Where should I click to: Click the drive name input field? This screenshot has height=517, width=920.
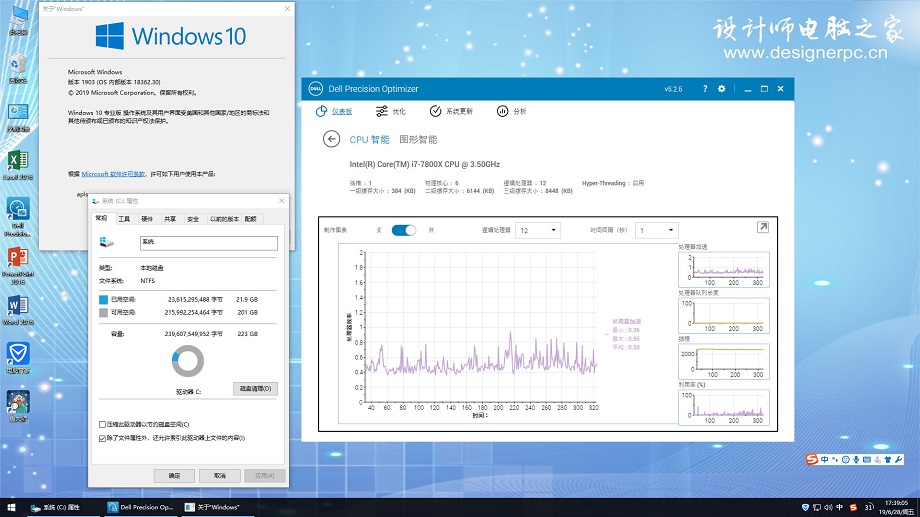point(209,243)
